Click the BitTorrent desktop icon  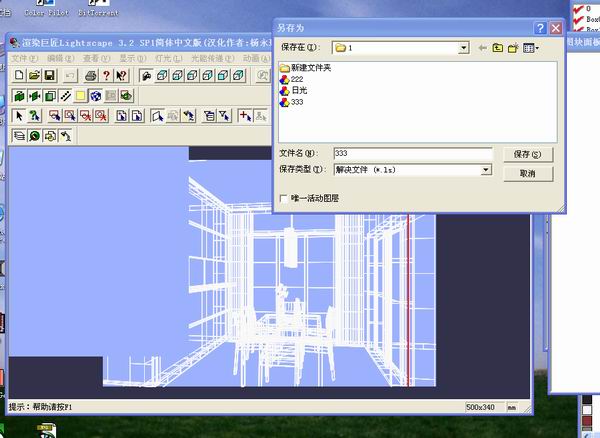click(98, 8)
